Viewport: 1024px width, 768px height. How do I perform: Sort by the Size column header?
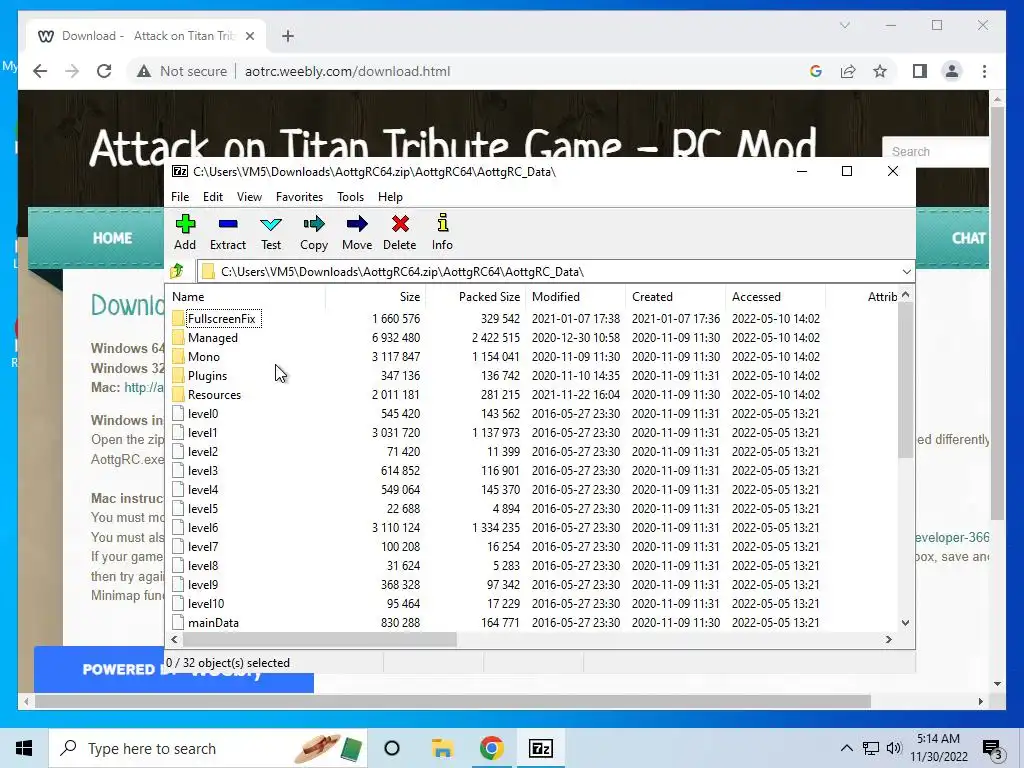click(x=375, y=296)
